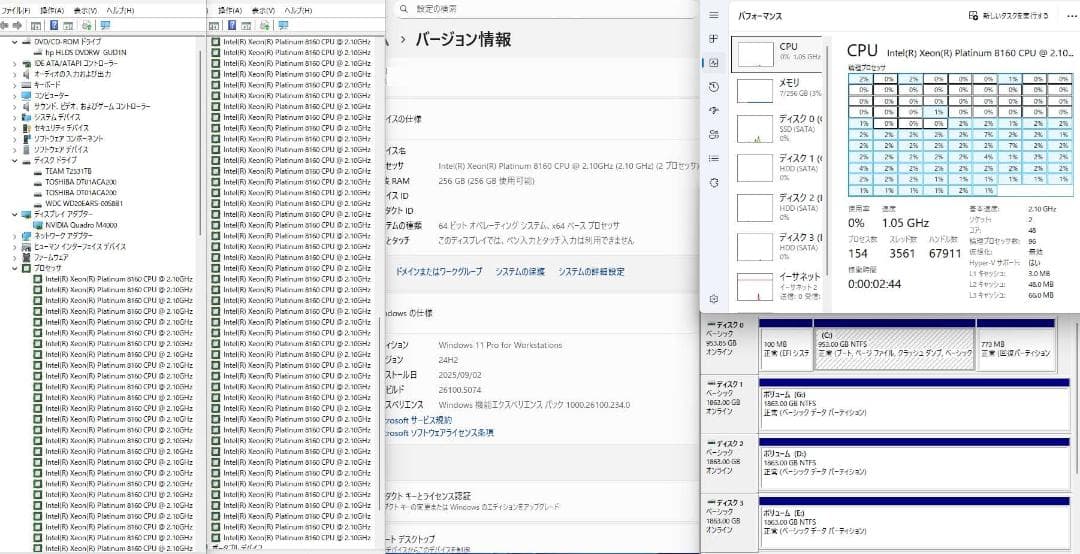Click the 設定の検索 search field
The height and width of the screenshot is (554, 1080).
point(544,9)
